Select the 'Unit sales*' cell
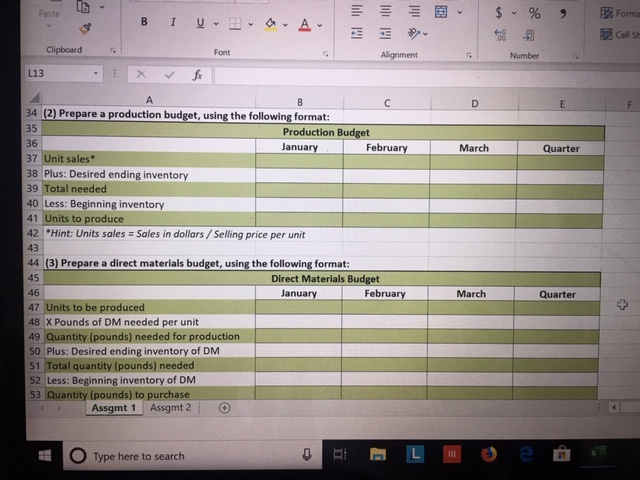This screenshot has width=640, height=480. tap(149, 159)
